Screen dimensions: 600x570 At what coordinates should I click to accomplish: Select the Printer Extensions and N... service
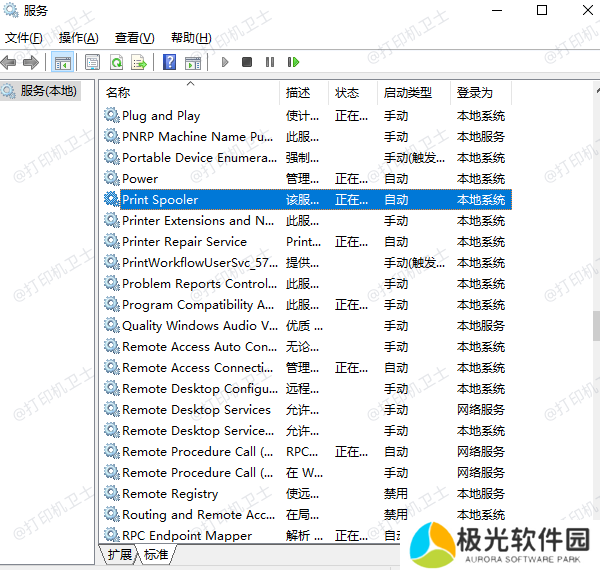coord(198,221)
